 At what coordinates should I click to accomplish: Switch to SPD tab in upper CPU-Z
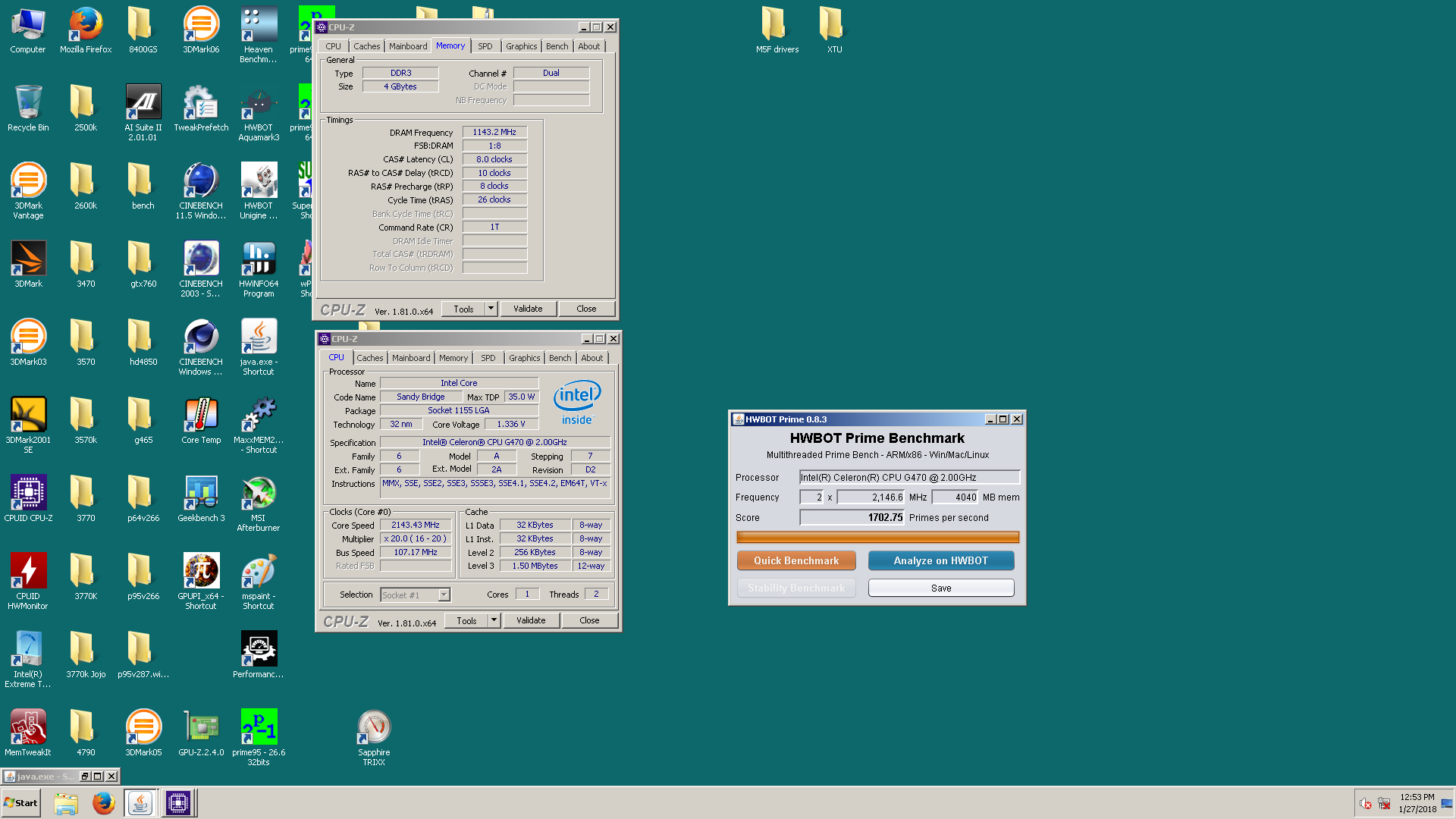coord(485,46)
